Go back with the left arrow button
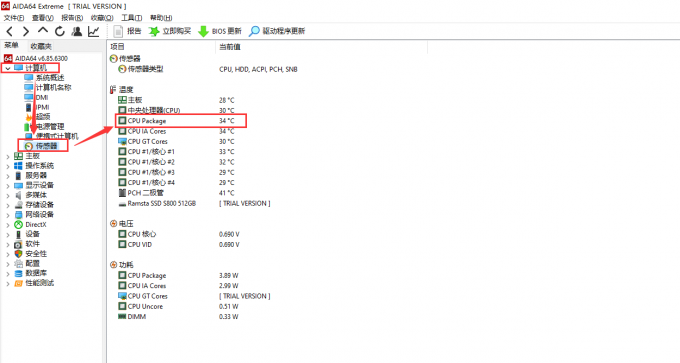The height and width of the screenshot is (363, 680). pyautogui.click(x=10, y=31)
